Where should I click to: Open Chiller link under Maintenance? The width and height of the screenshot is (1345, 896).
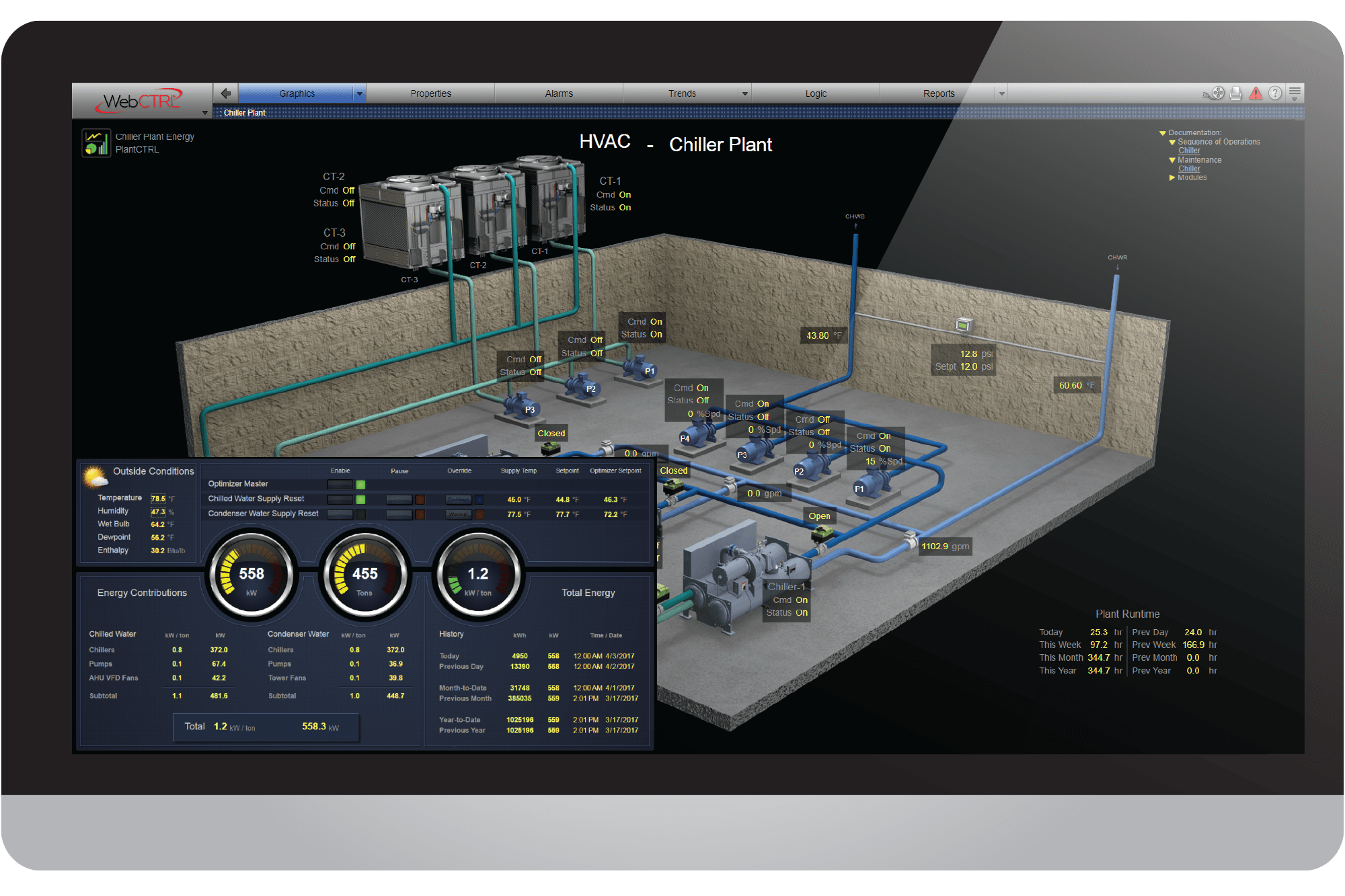point(1189,169)
